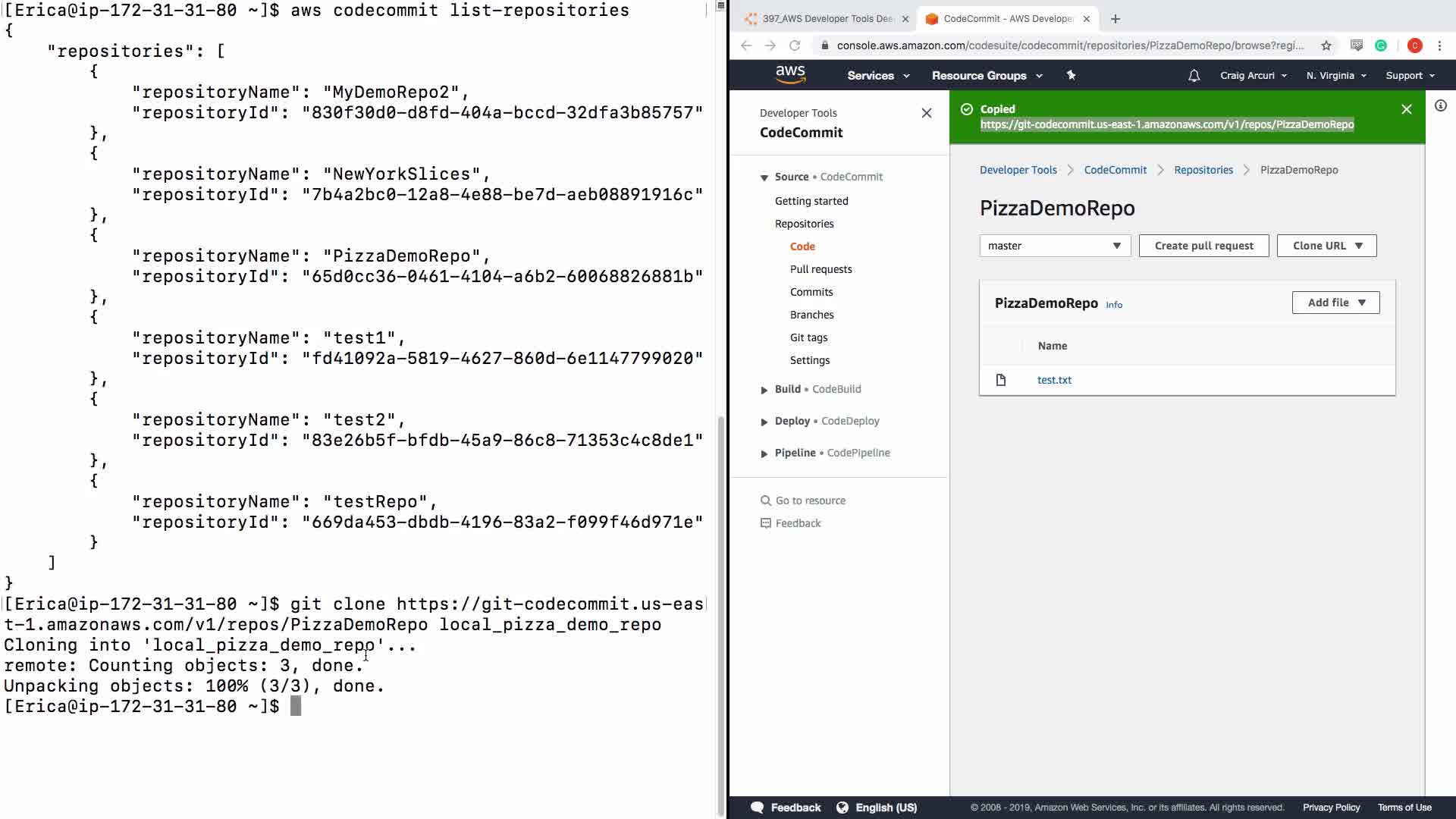Dismiss the green Copied notification banner

click(1406, 109)
